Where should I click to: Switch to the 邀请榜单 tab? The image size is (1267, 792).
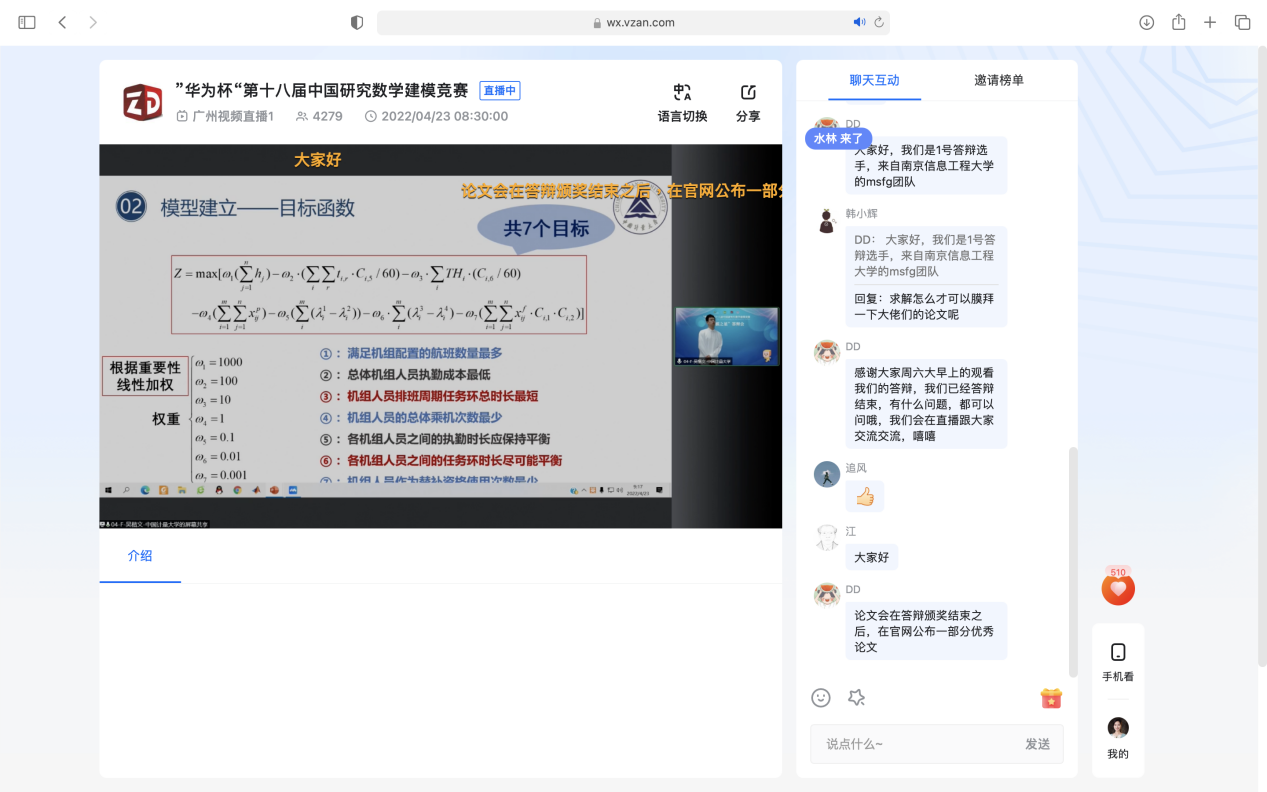[x=999, y=80]
